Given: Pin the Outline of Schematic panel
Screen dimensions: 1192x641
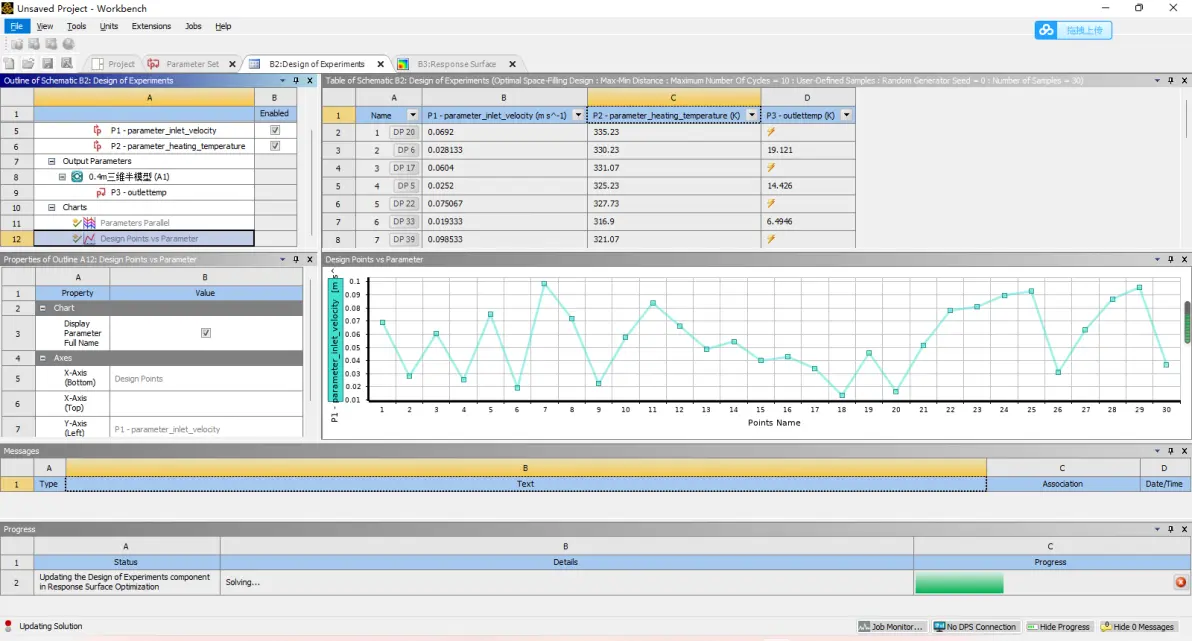Looking at the screenshot, I should [297, 81].
